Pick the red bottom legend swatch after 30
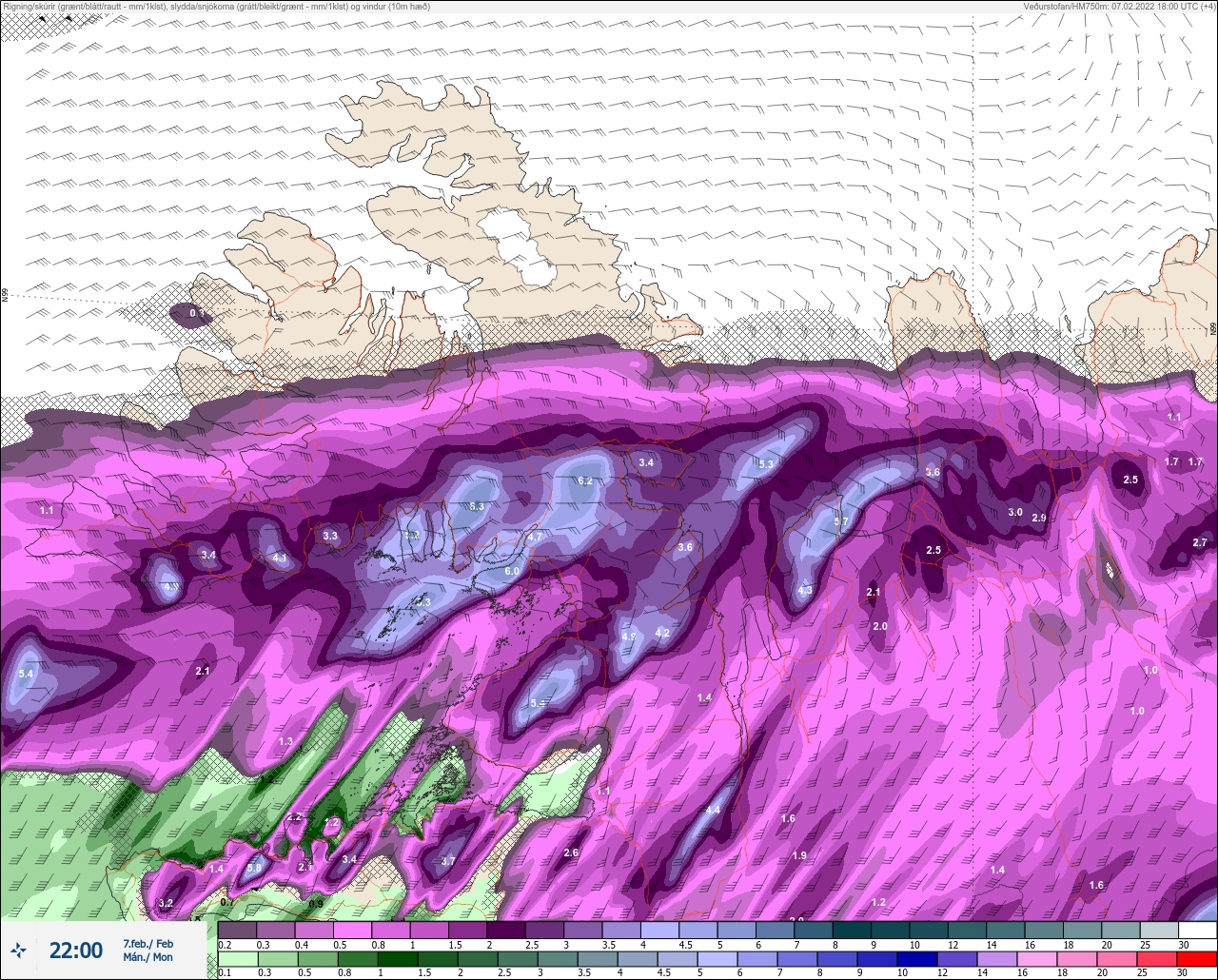Screen dimensions: 1218x980 [x=1197, y=958]
